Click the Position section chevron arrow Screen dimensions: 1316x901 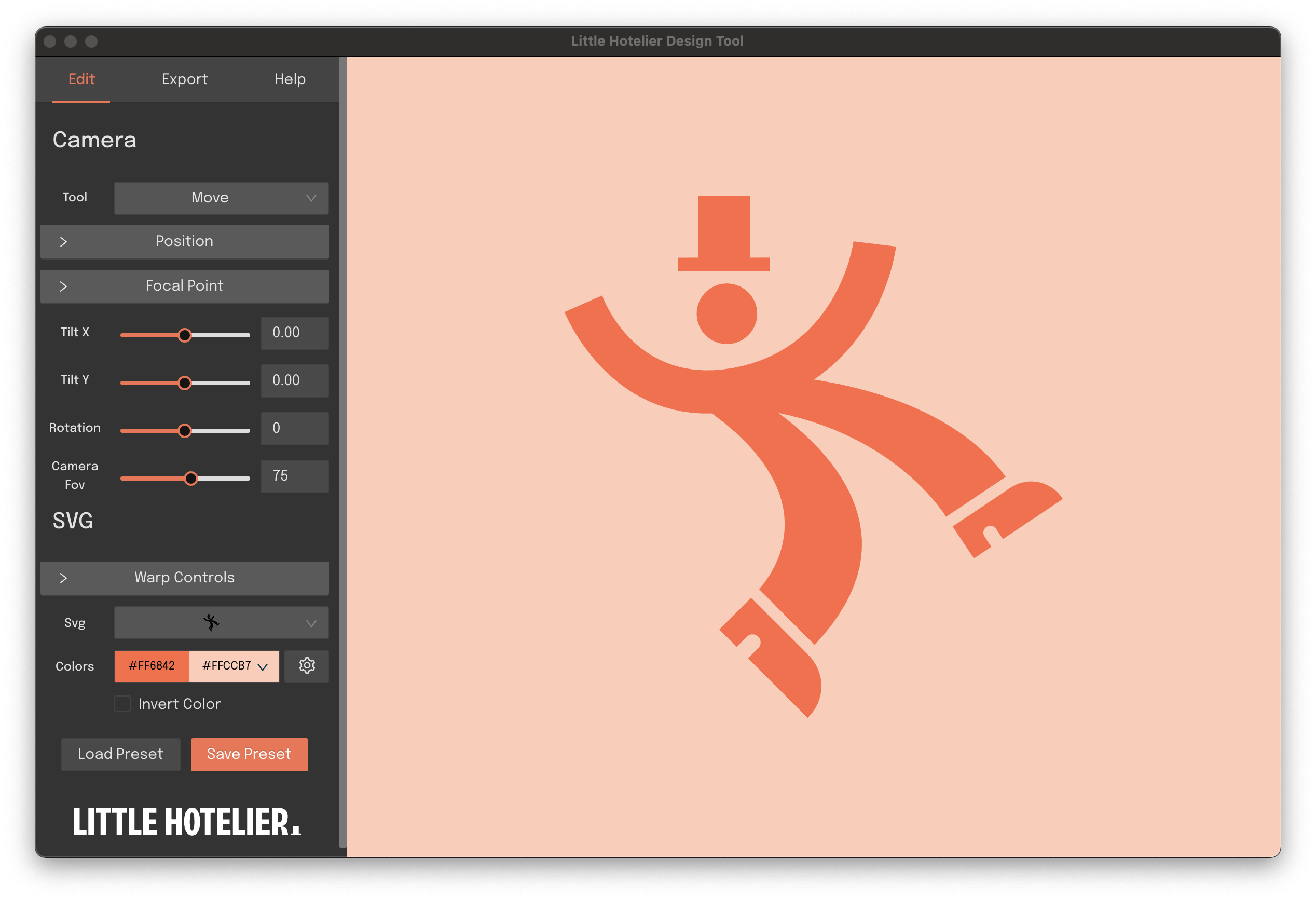click(x=63, y=242)
